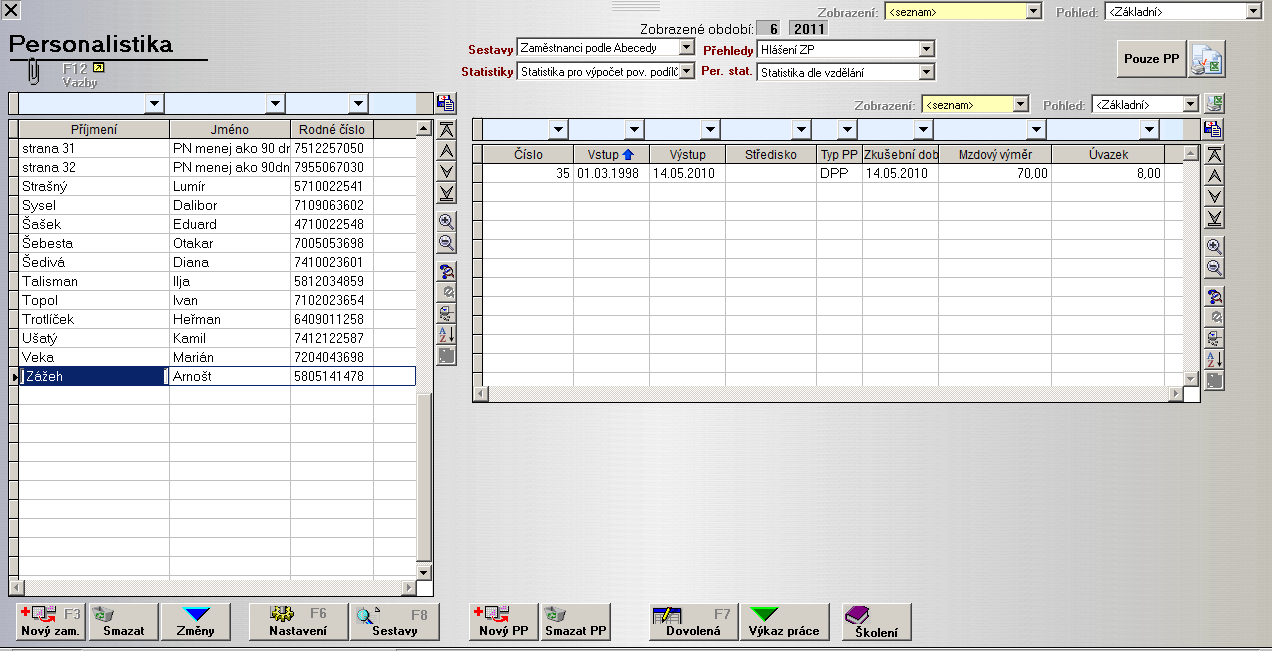
Task: Click the year field 2011 in Zobrazené období
Action: (x=809, y=29)
